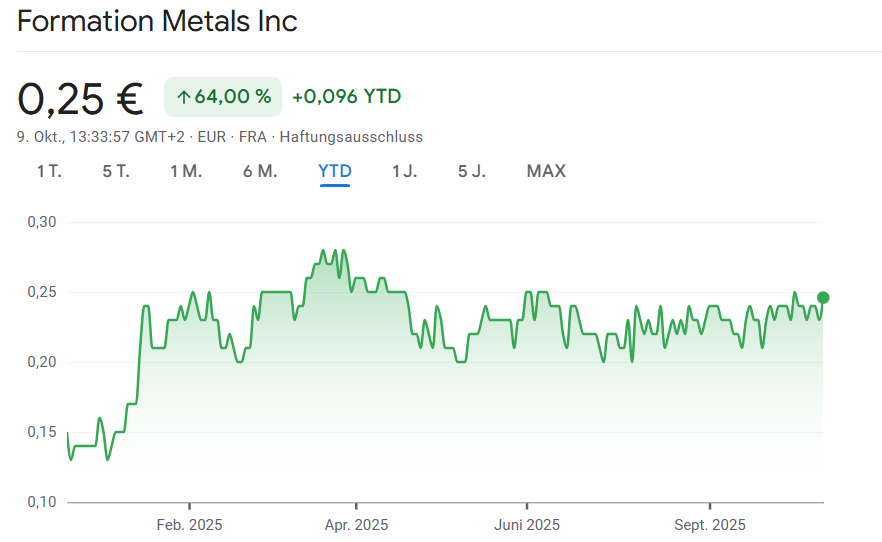Viewport: 882px width, 542px height.
Task: Switch to the 5 J. range
Action: (x=472, y=171)
